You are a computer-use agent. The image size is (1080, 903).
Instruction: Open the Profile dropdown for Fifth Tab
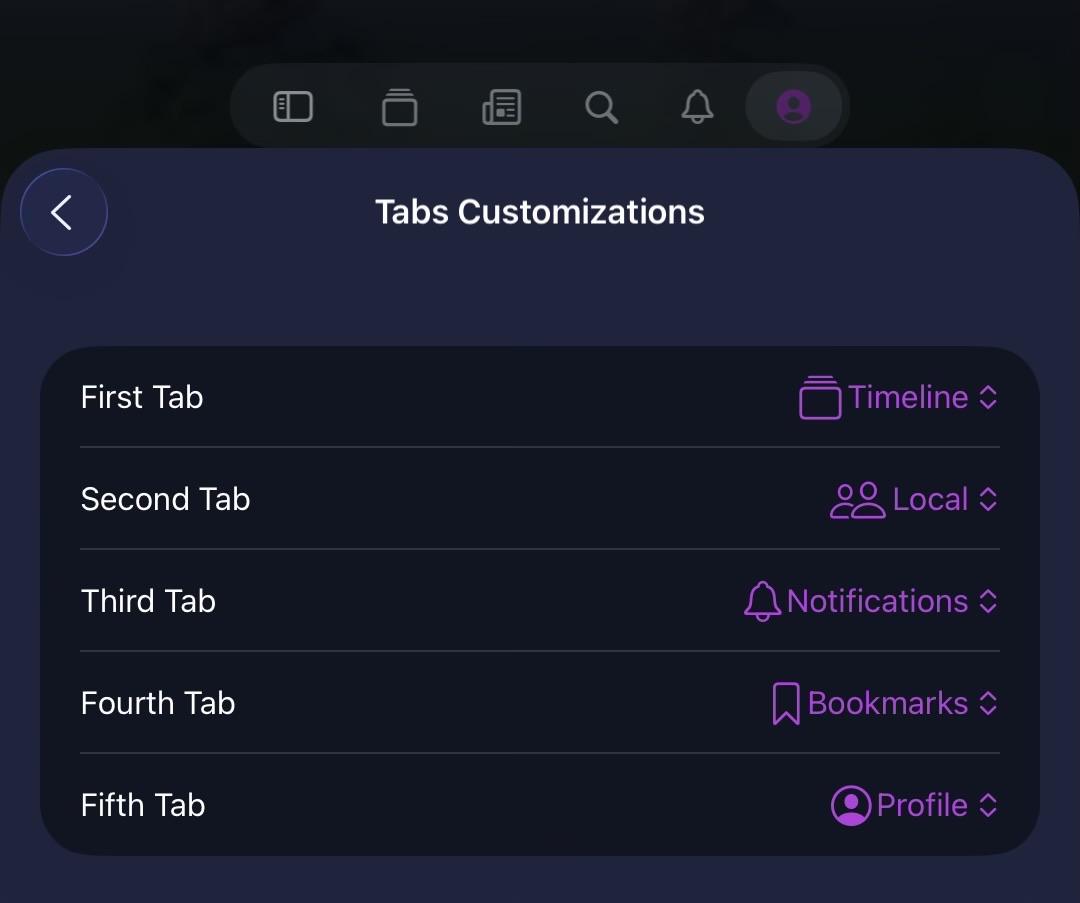tap(915, 805)
